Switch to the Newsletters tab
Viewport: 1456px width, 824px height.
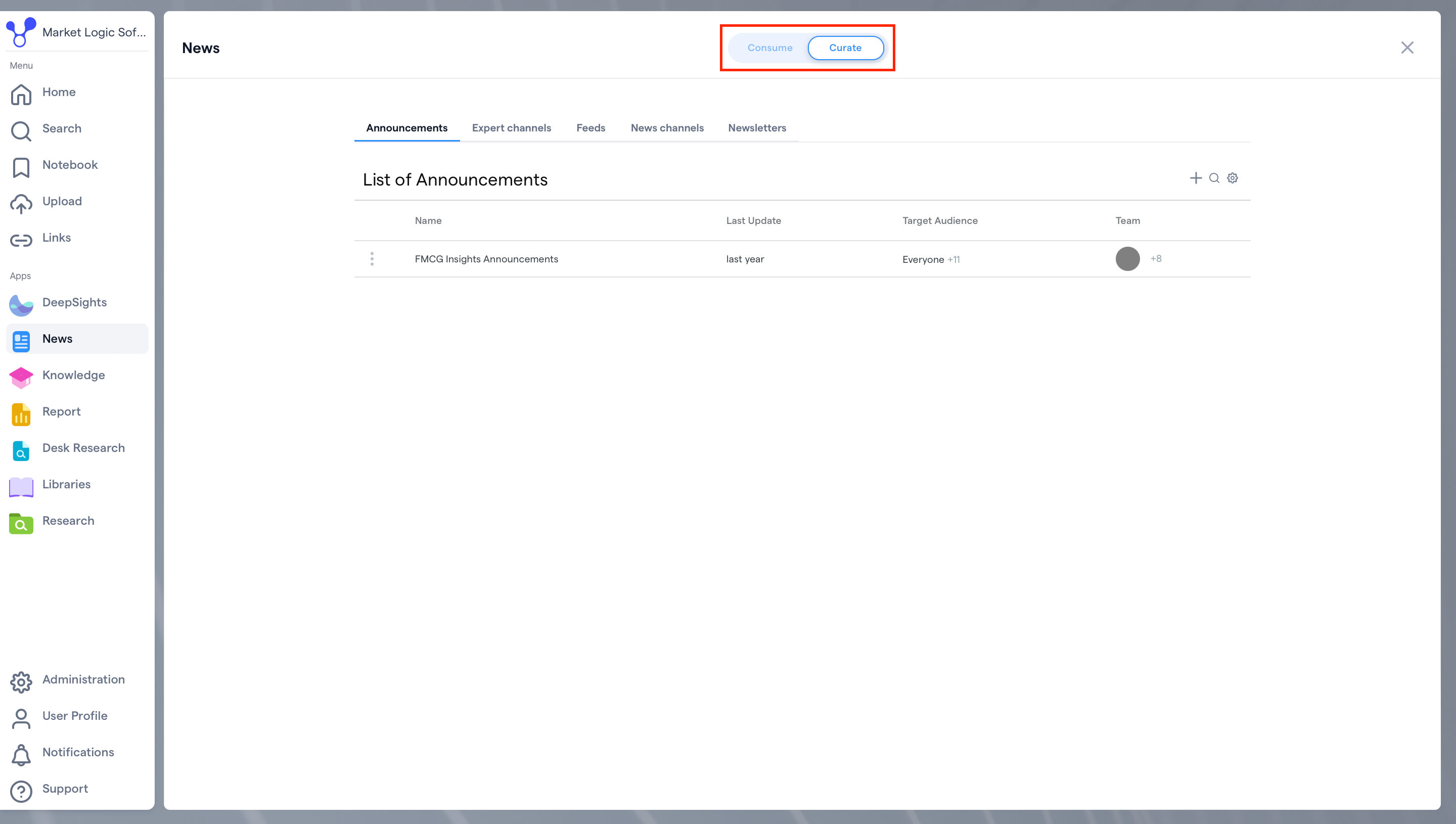(757, 128)
